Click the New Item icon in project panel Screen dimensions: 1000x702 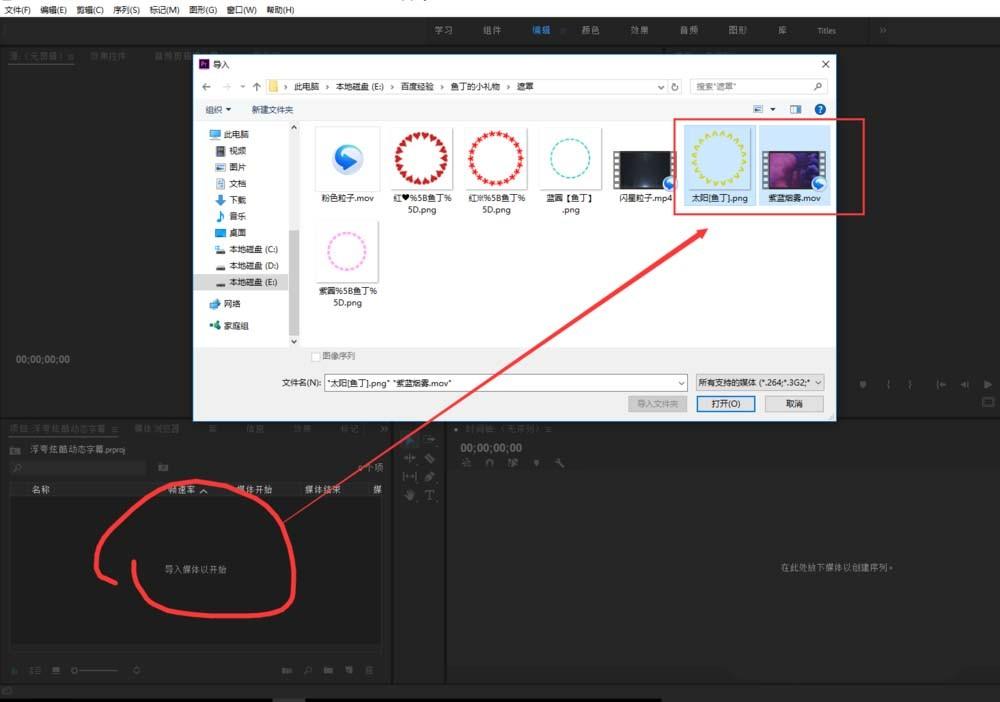pyautogui.click(x=348, y=669)
